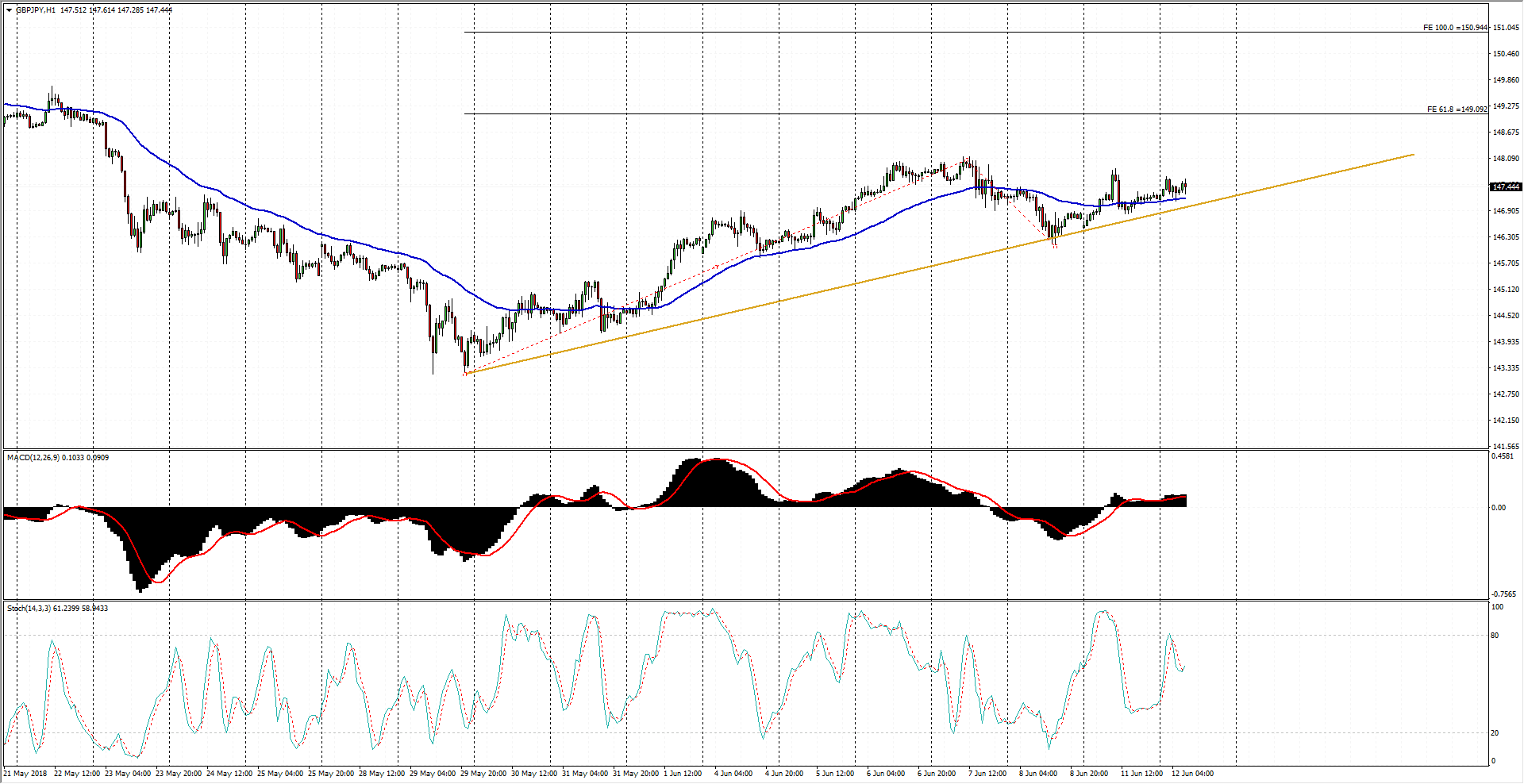
Task: Click the 151.045 price scale value
Action: (x=1506, y=28)
